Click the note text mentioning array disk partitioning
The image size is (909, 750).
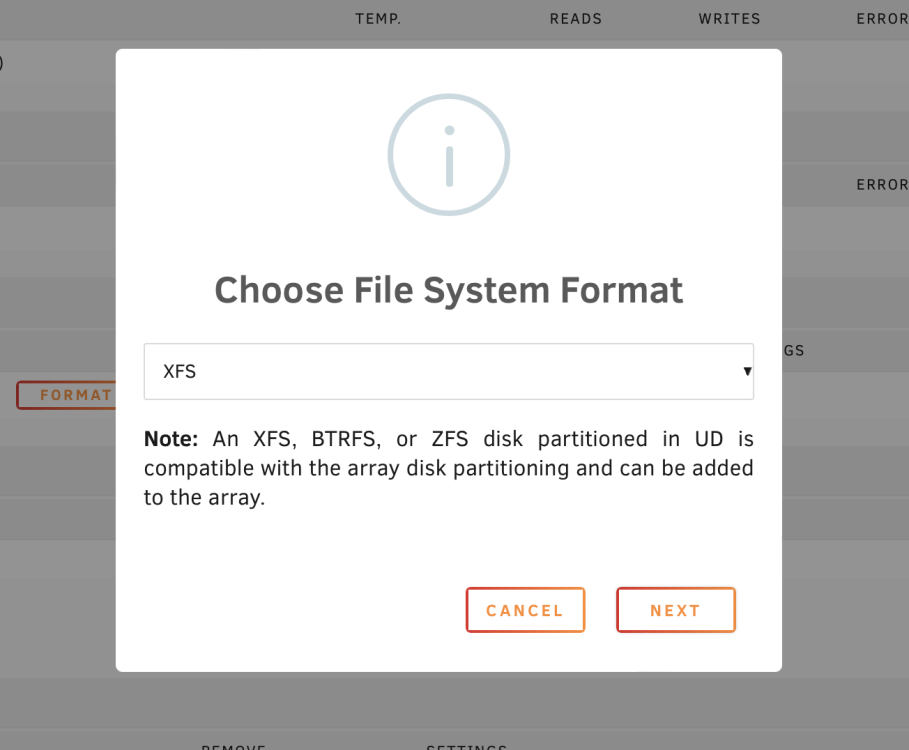[449, 468]
